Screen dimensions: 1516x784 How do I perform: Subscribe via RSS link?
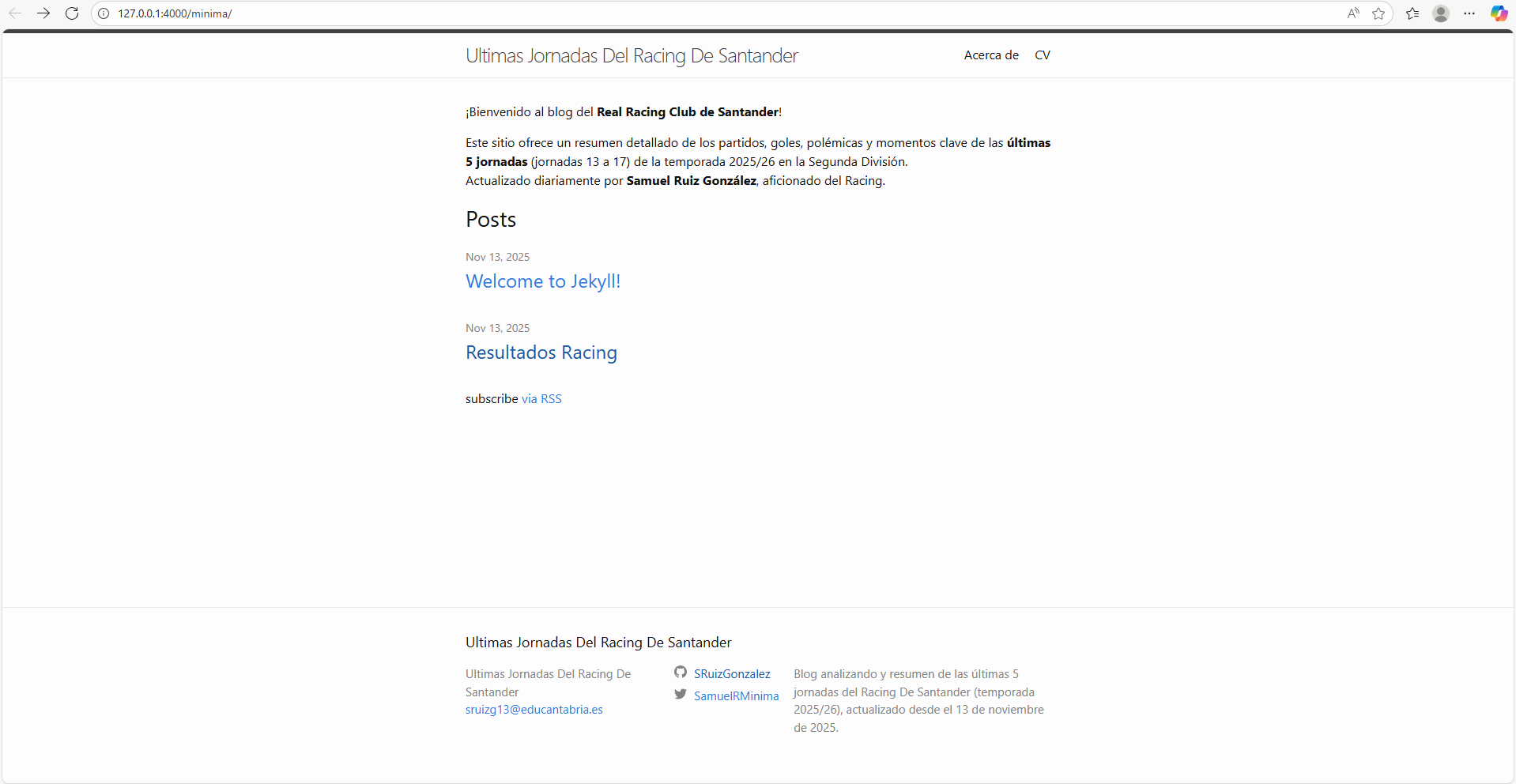541,399
